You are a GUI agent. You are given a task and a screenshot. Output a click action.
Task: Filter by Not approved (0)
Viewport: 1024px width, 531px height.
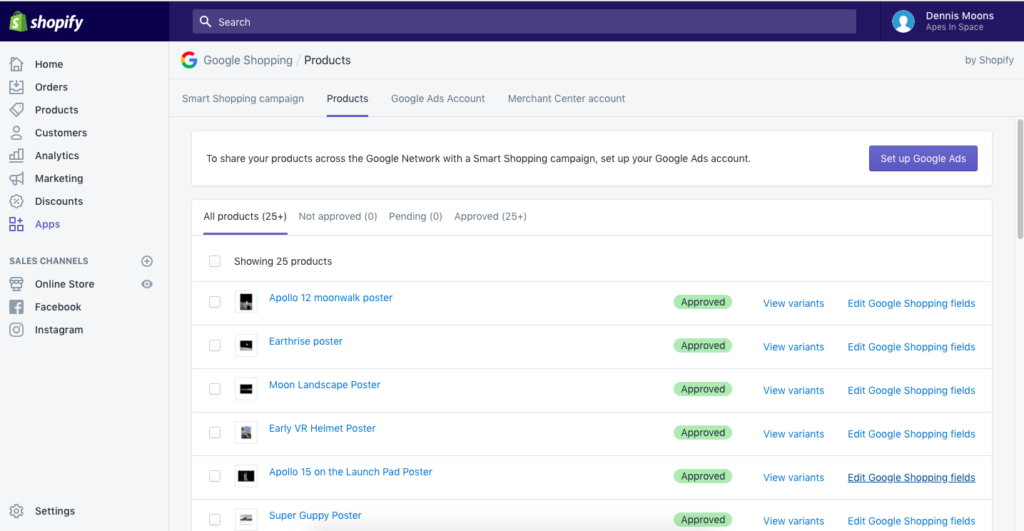point(338,216)
